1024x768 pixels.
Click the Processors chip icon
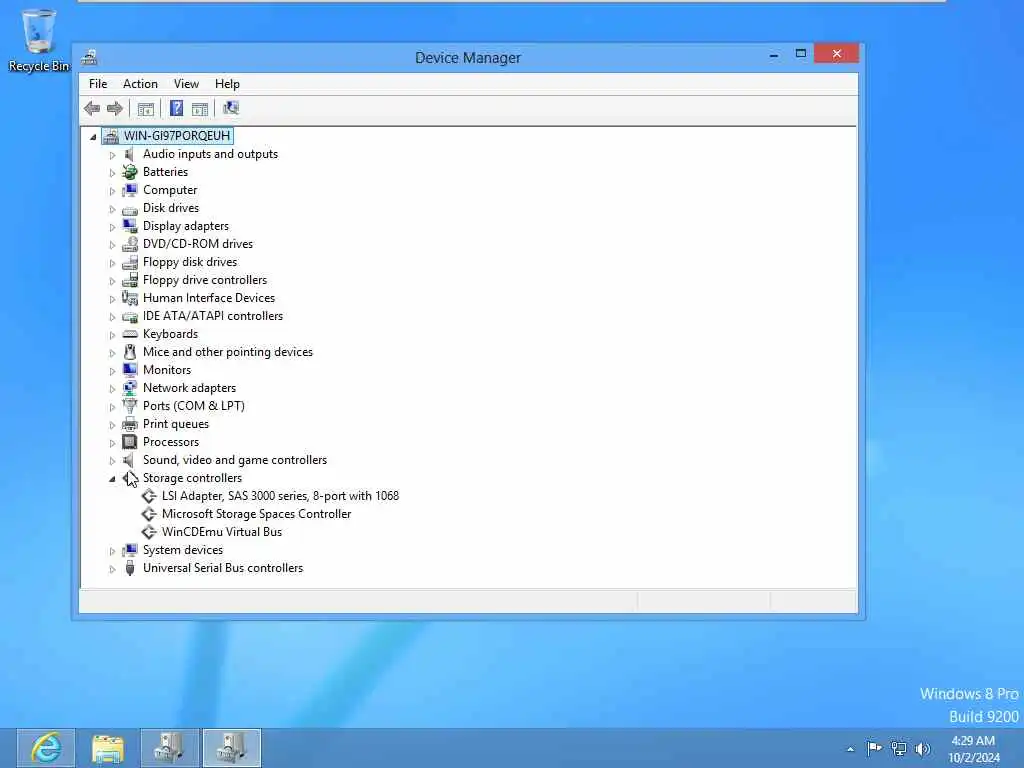point(130,442)
